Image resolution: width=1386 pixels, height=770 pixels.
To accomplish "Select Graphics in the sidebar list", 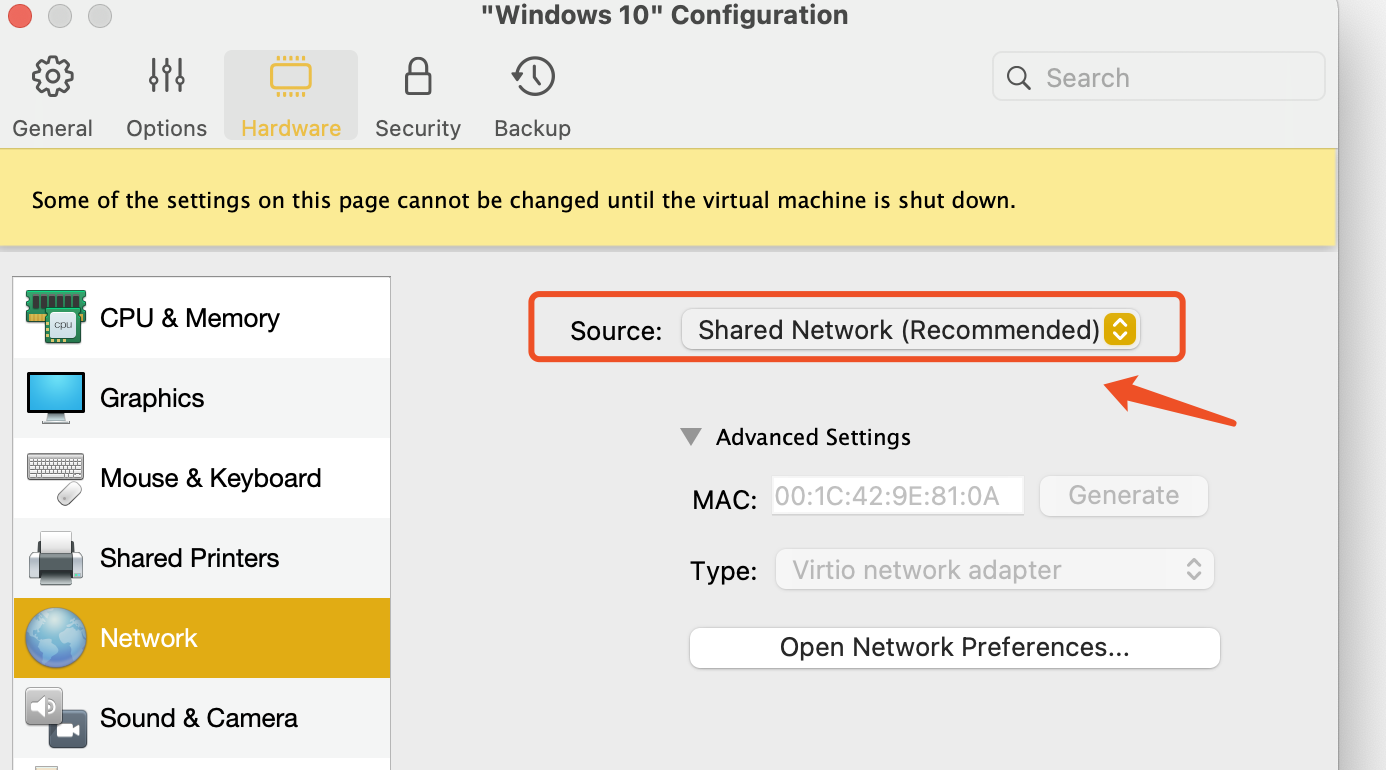I will pos(202,398).
